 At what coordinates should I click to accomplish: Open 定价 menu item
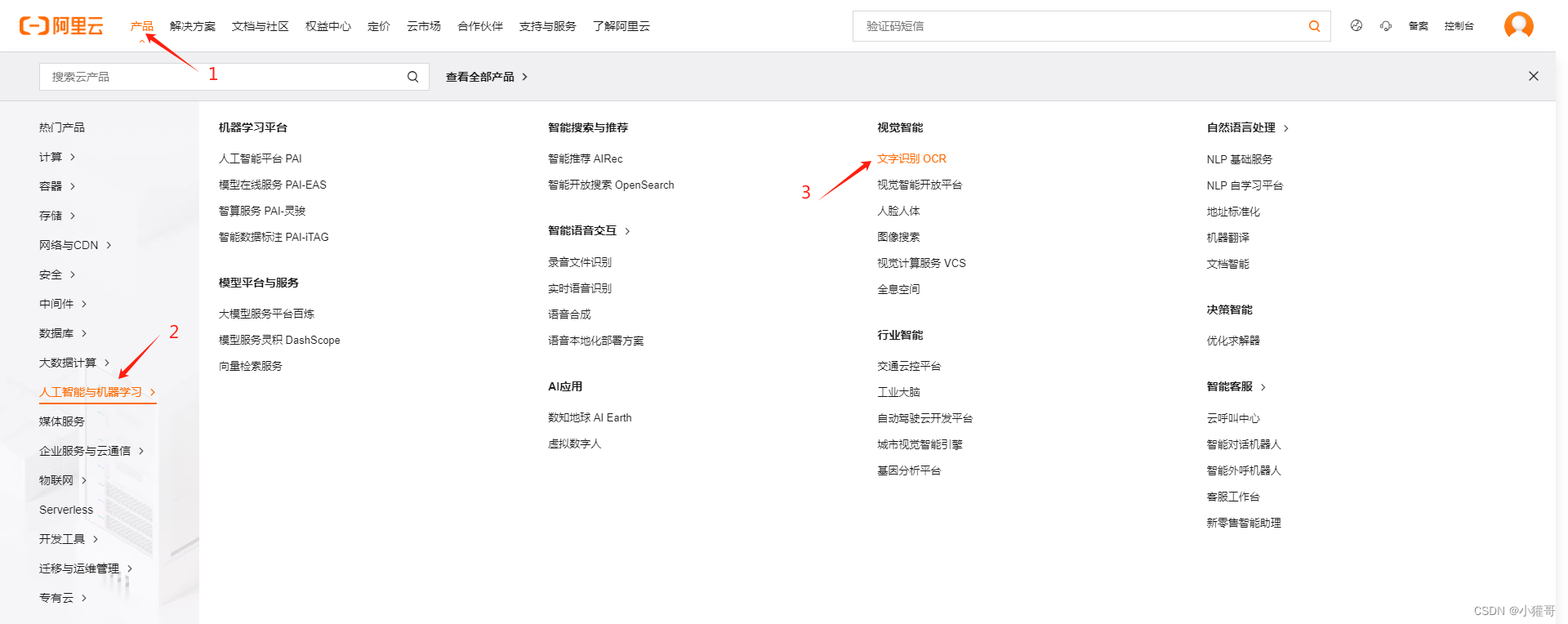tap(379, 26)
